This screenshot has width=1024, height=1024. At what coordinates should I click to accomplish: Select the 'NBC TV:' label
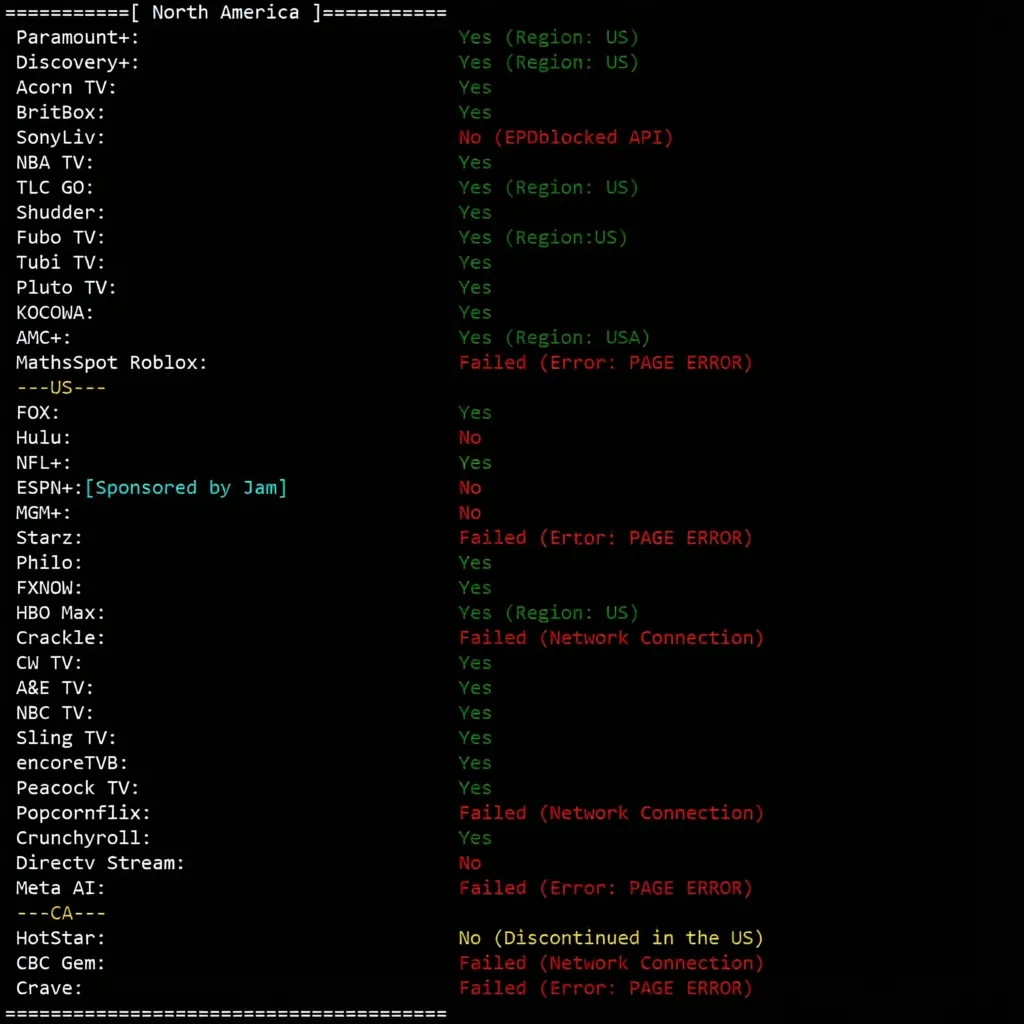55,713
